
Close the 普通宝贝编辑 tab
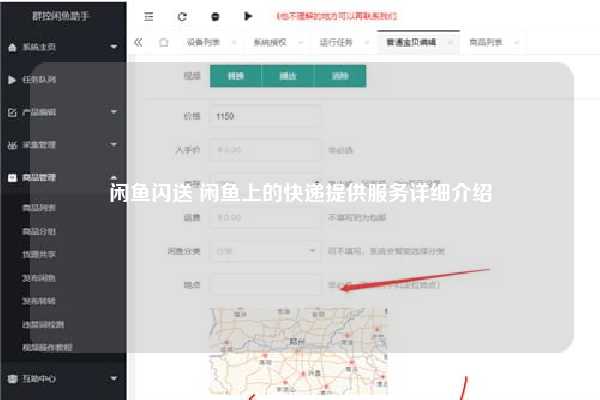(450, 42)
